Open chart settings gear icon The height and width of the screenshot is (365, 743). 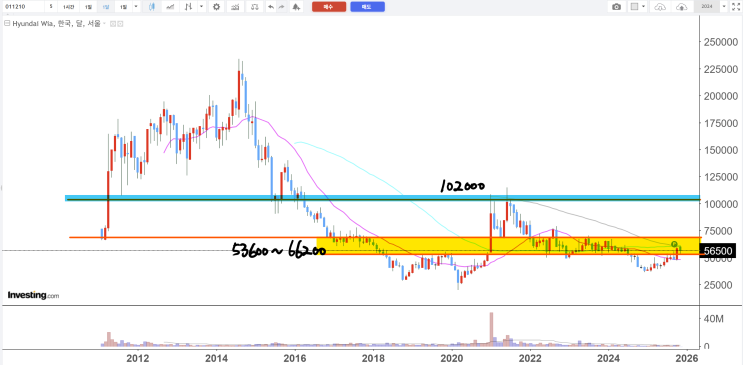tap(217, 7)
